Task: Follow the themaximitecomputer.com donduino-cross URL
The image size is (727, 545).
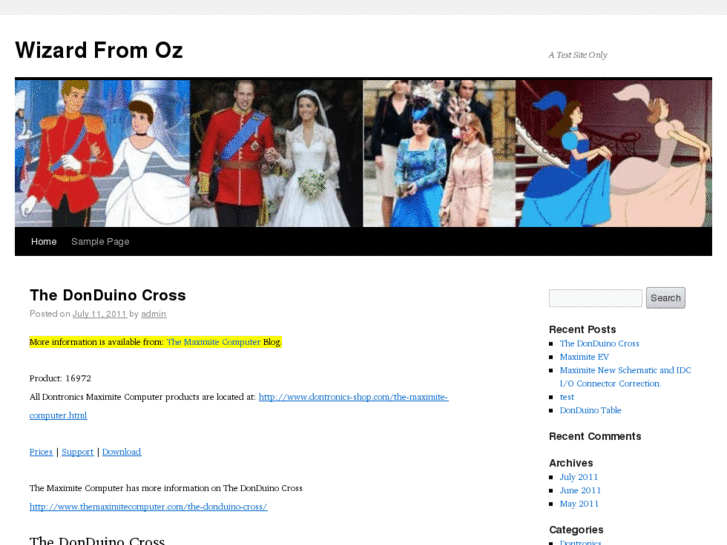Action: 148,507
